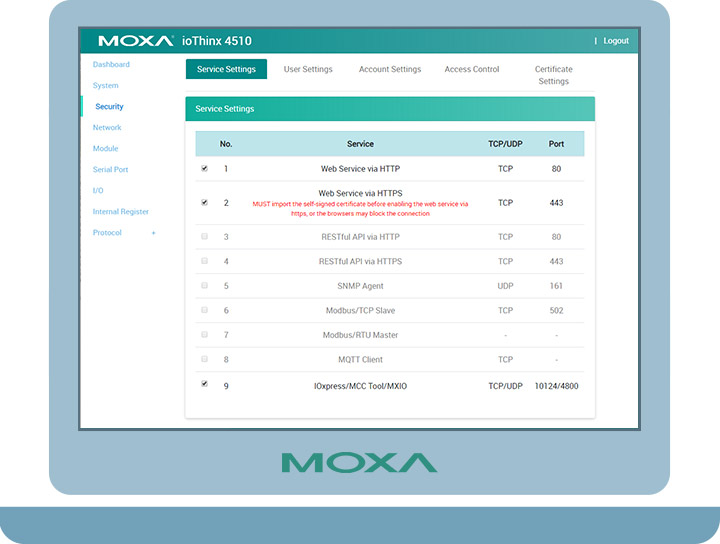Click Protocol in the sidebar
Viewport: 720px width, 544px height.
click(x=107, y=233)
